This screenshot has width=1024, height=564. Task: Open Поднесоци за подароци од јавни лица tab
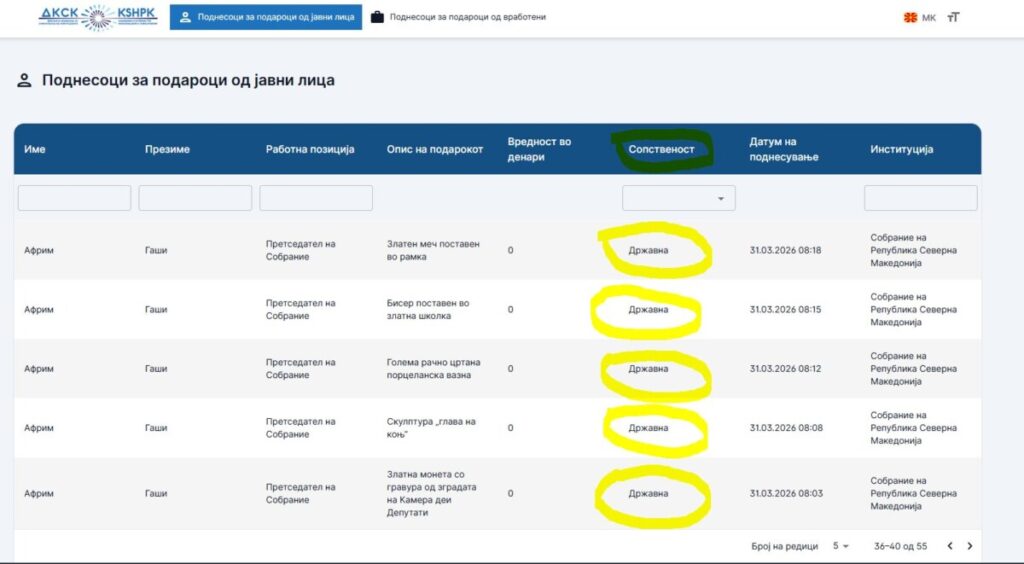pyautogui.click(x=266, y=17)
